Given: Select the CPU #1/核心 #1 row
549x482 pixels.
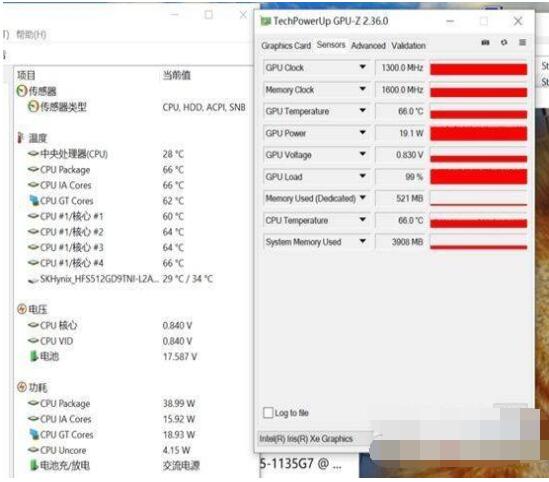Looking at the screenshot, I should (x=106, y=216).
